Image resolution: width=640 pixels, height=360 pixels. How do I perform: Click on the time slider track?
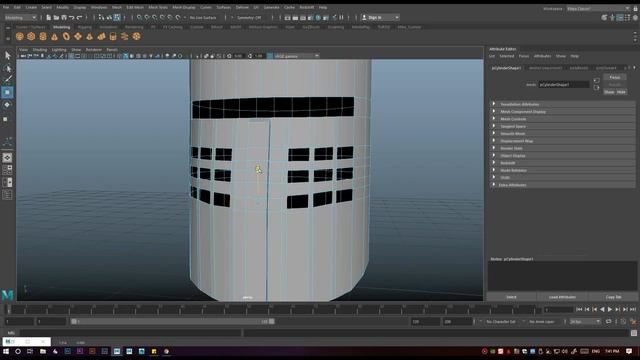[273, 309]
